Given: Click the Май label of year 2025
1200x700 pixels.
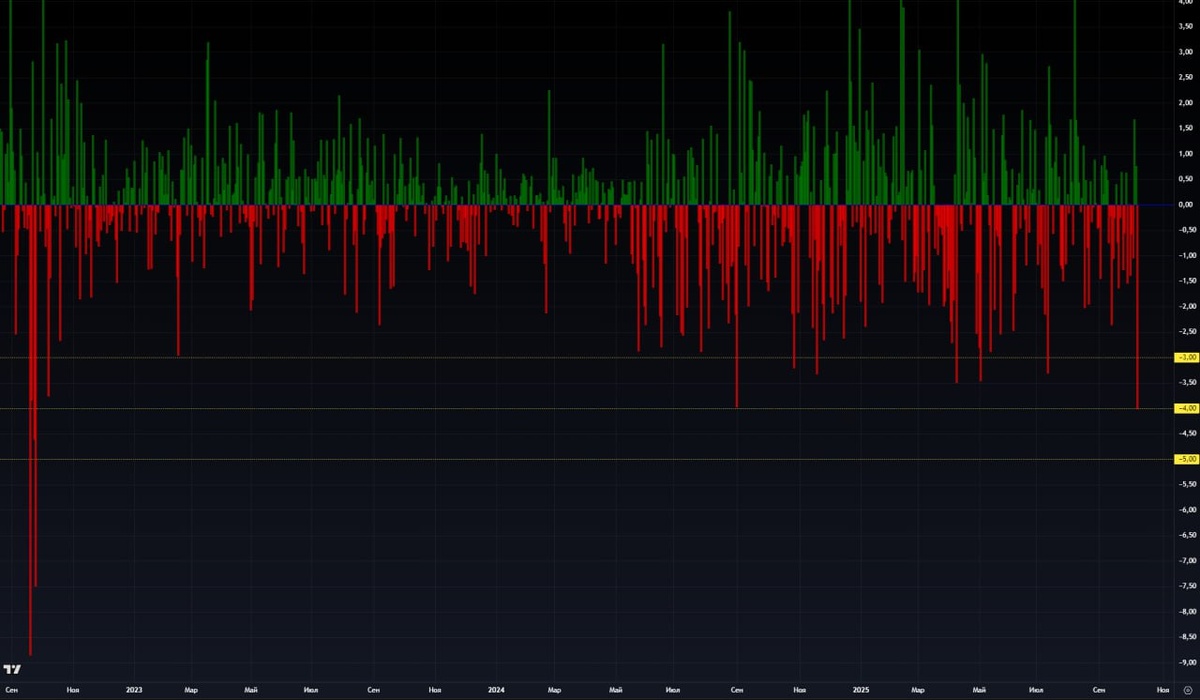Looking at the screenshot, I should pos(977,690).
